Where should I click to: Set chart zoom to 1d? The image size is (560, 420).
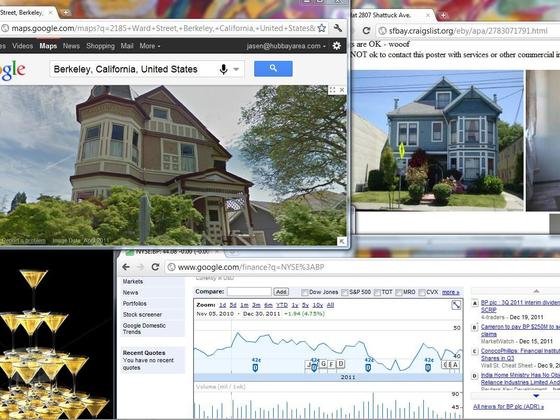point(222,305)
